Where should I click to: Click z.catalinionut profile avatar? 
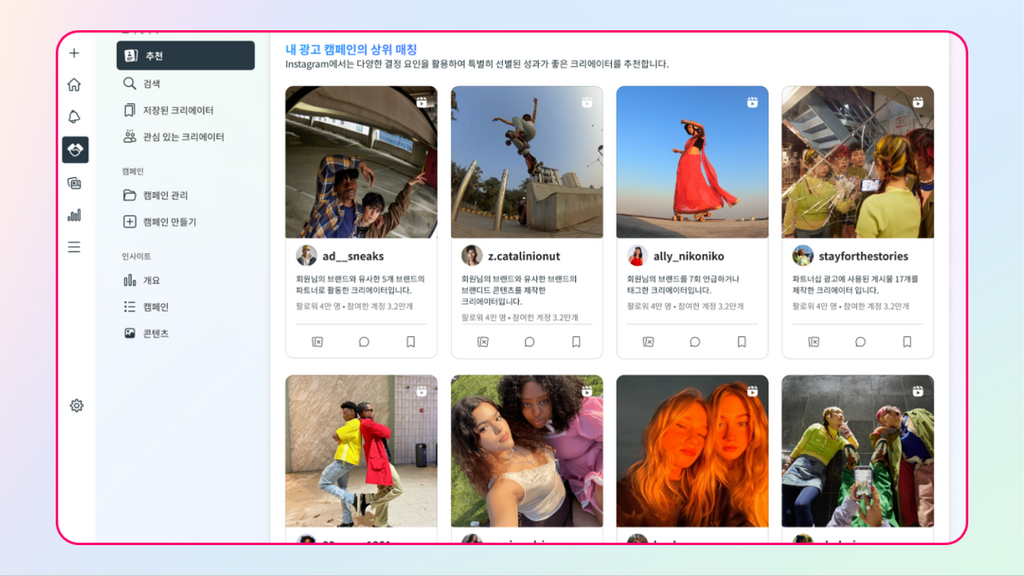pos(472,255)
